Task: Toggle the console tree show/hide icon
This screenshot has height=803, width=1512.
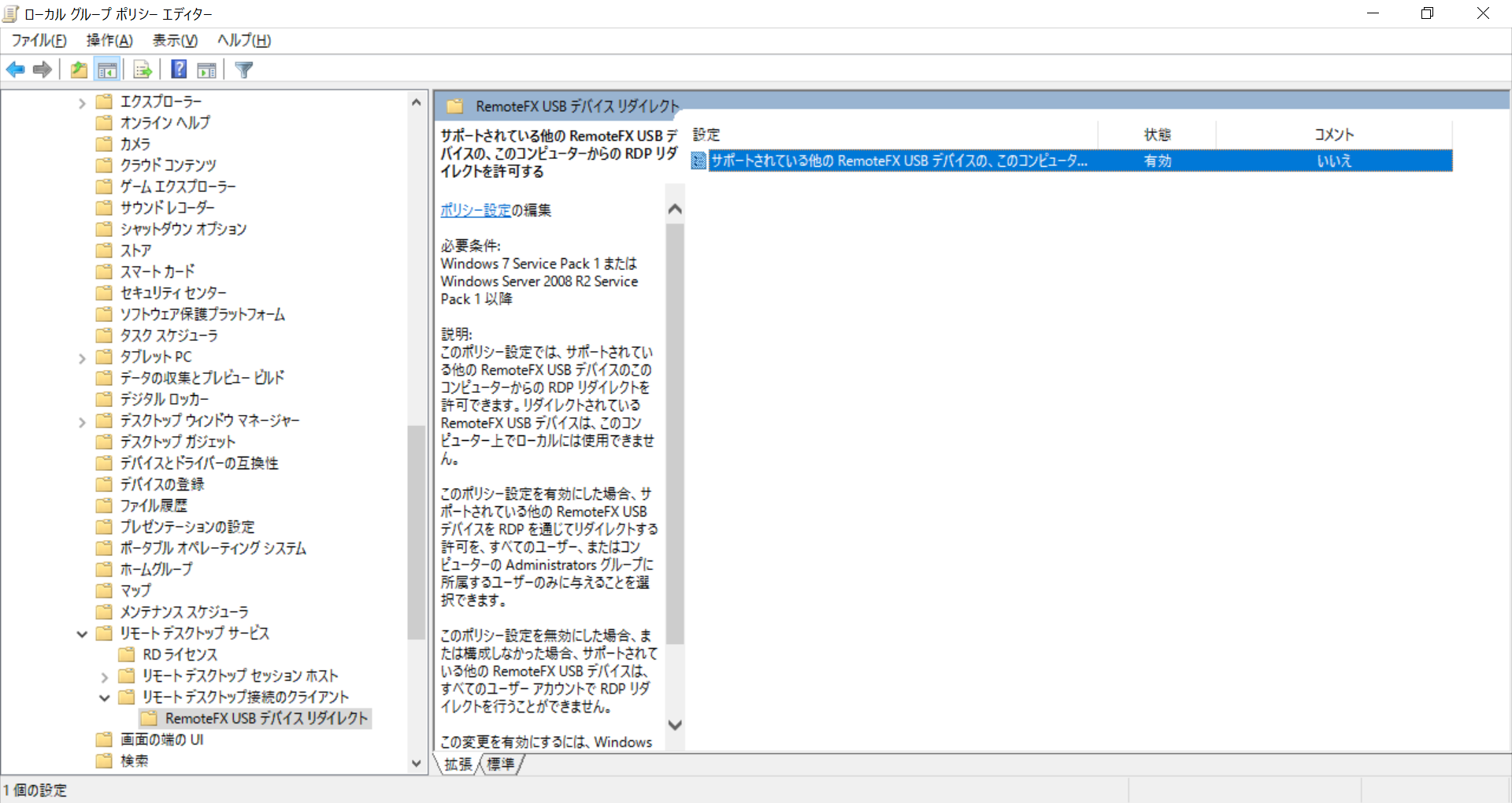Action: (107, 70)
